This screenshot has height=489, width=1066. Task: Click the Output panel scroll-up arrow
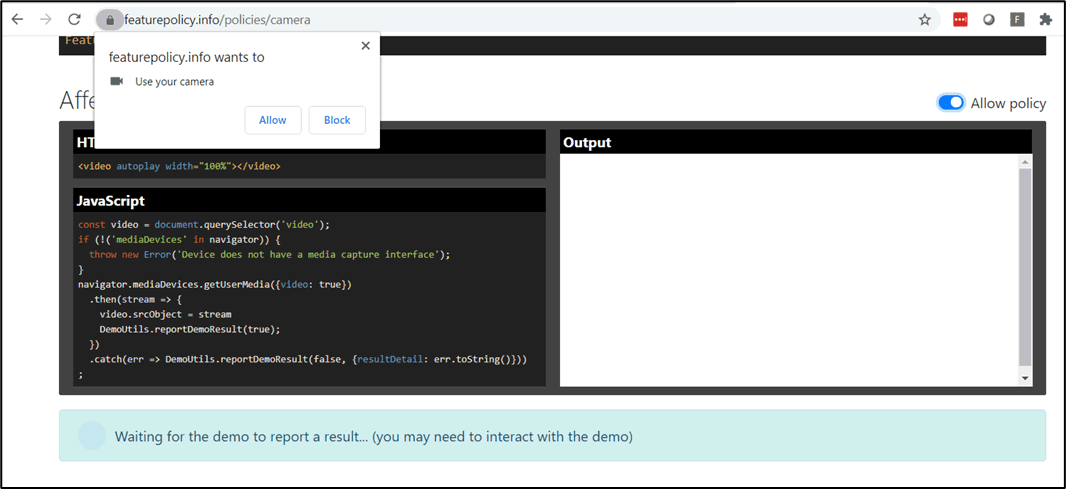click(1024, 162)
